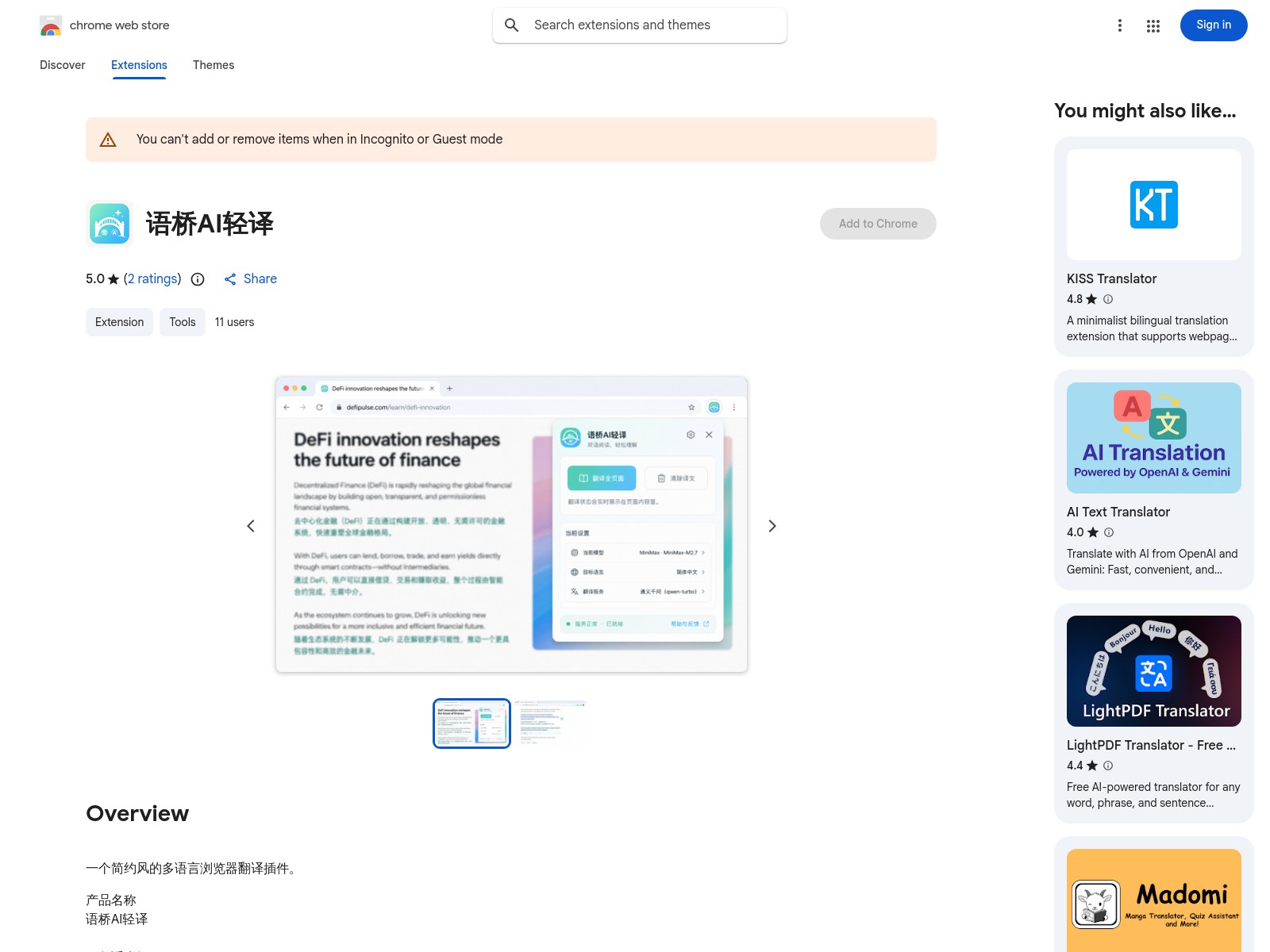Open the 2 ratings link
This screenshot has height=952, width=1270.
click(152, 279)
